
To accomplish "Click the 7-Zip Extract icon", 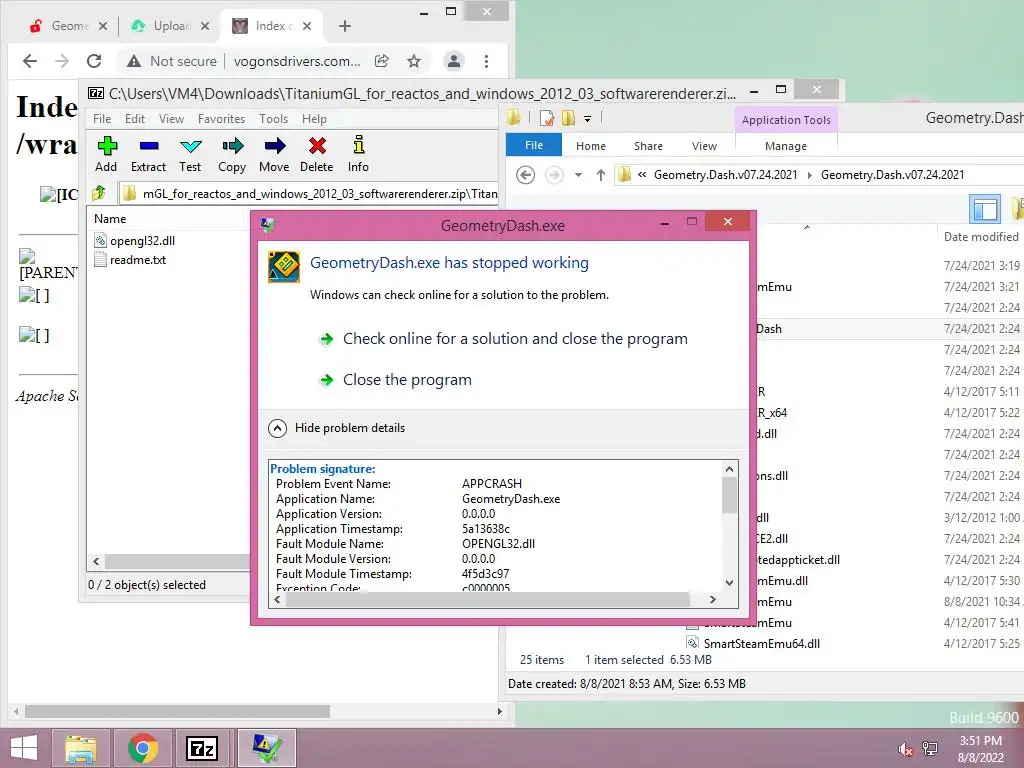I will pyautogui.click(x=149, y=146).
